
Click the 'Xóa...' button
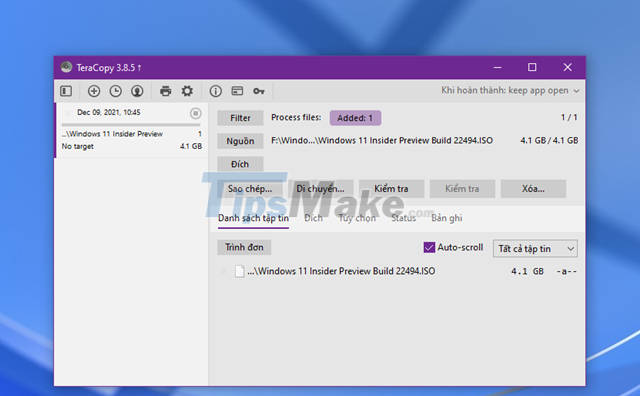coord(533,189)
